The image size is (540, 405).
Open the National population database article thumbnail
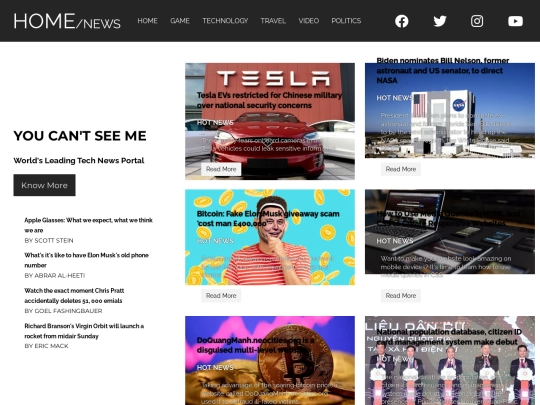point(450,361)
